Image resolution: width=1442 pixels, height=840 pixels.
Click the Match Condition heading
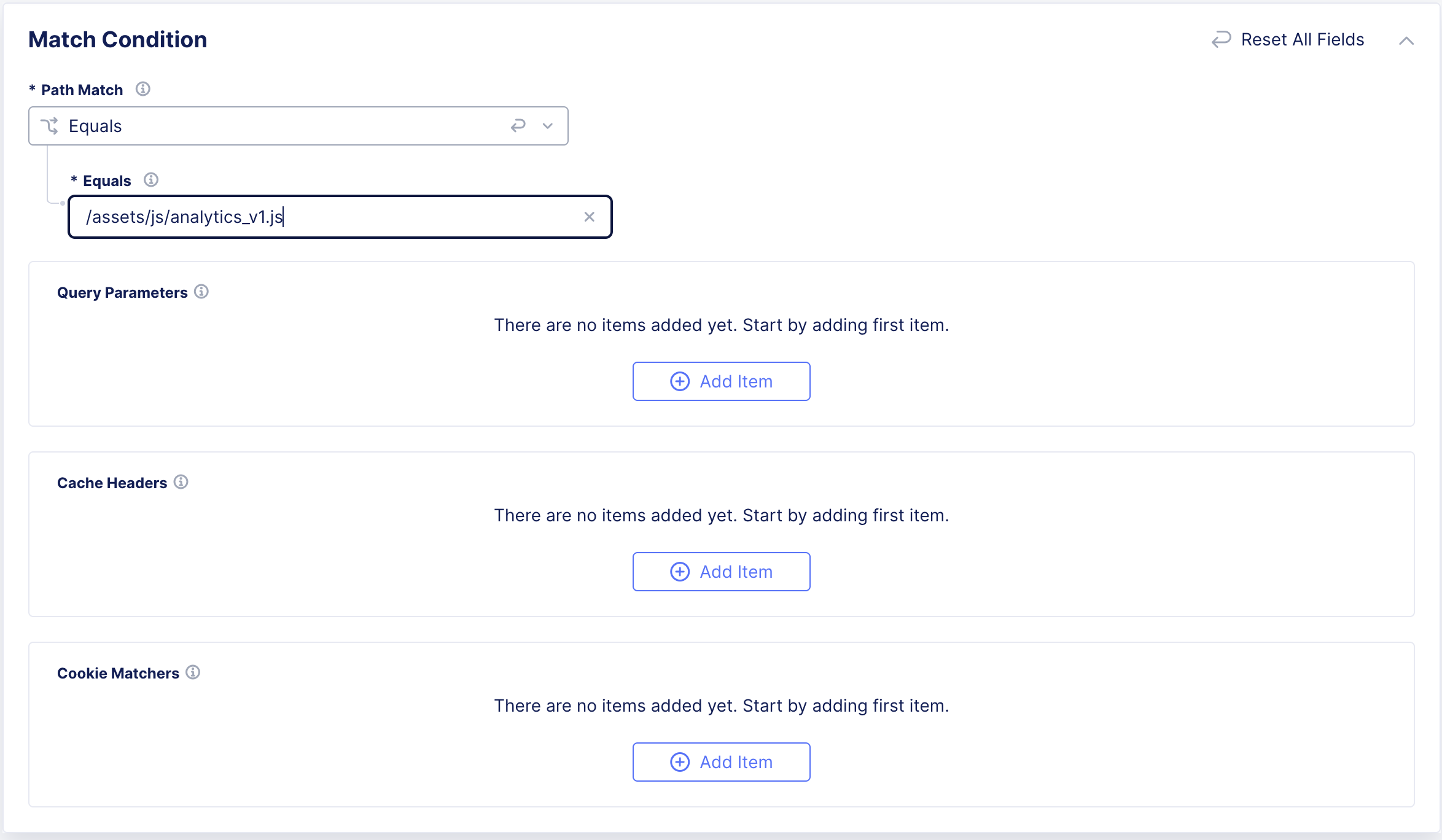[117, 39]
